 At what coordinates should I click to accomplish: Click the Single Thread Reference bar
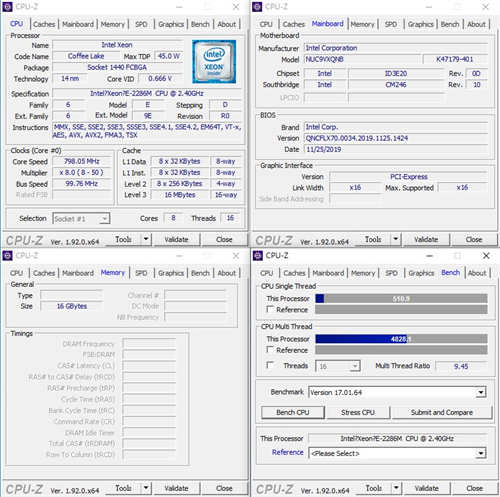pyautogui.click(x=401, y=309)
